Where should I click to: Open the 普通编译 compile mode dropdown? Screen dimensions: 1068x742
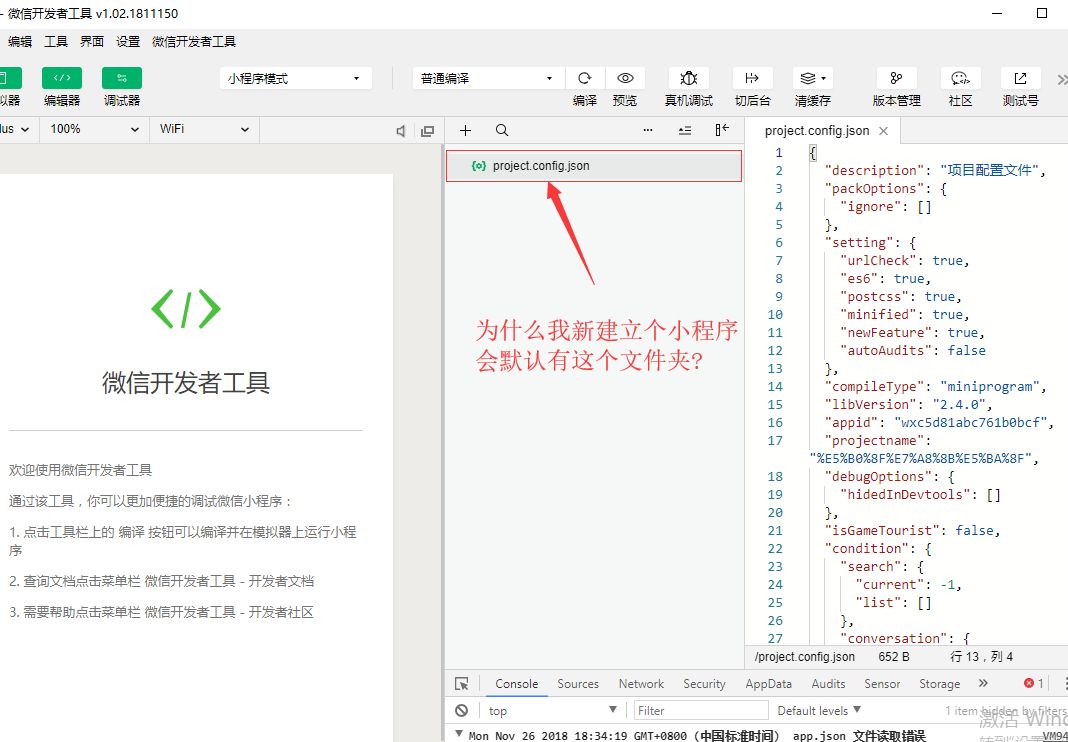pyautogui.click(x=488, y=78)
